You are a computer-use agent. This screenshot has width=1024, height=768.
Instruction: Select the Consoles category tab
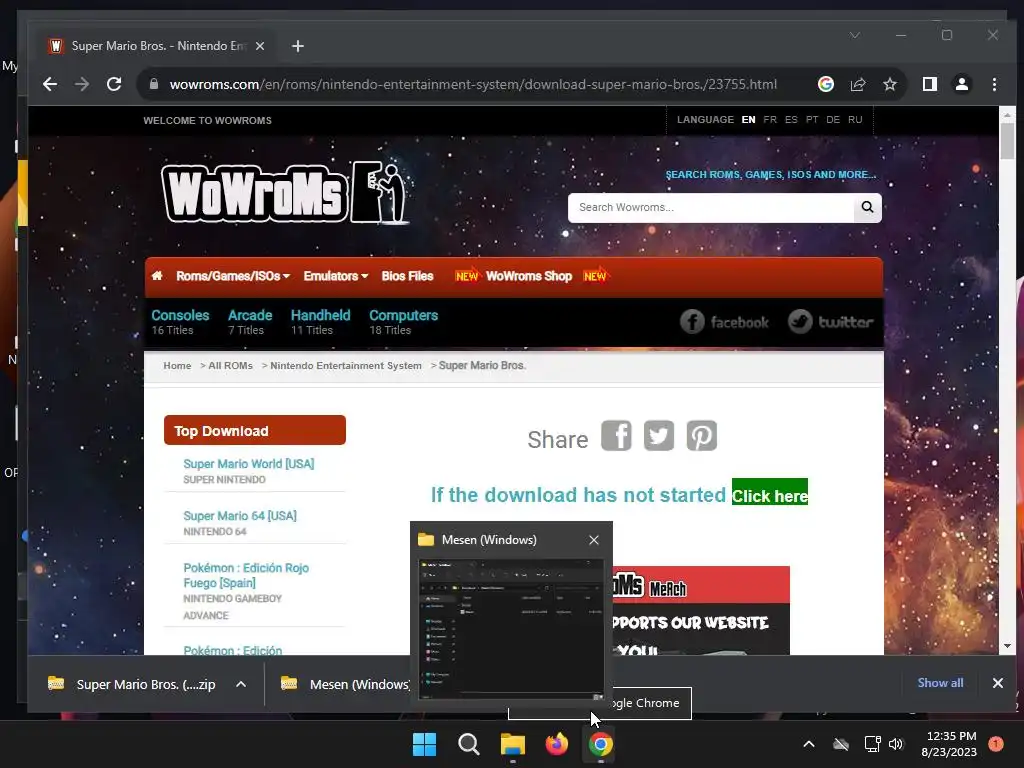tap(180, 322)
